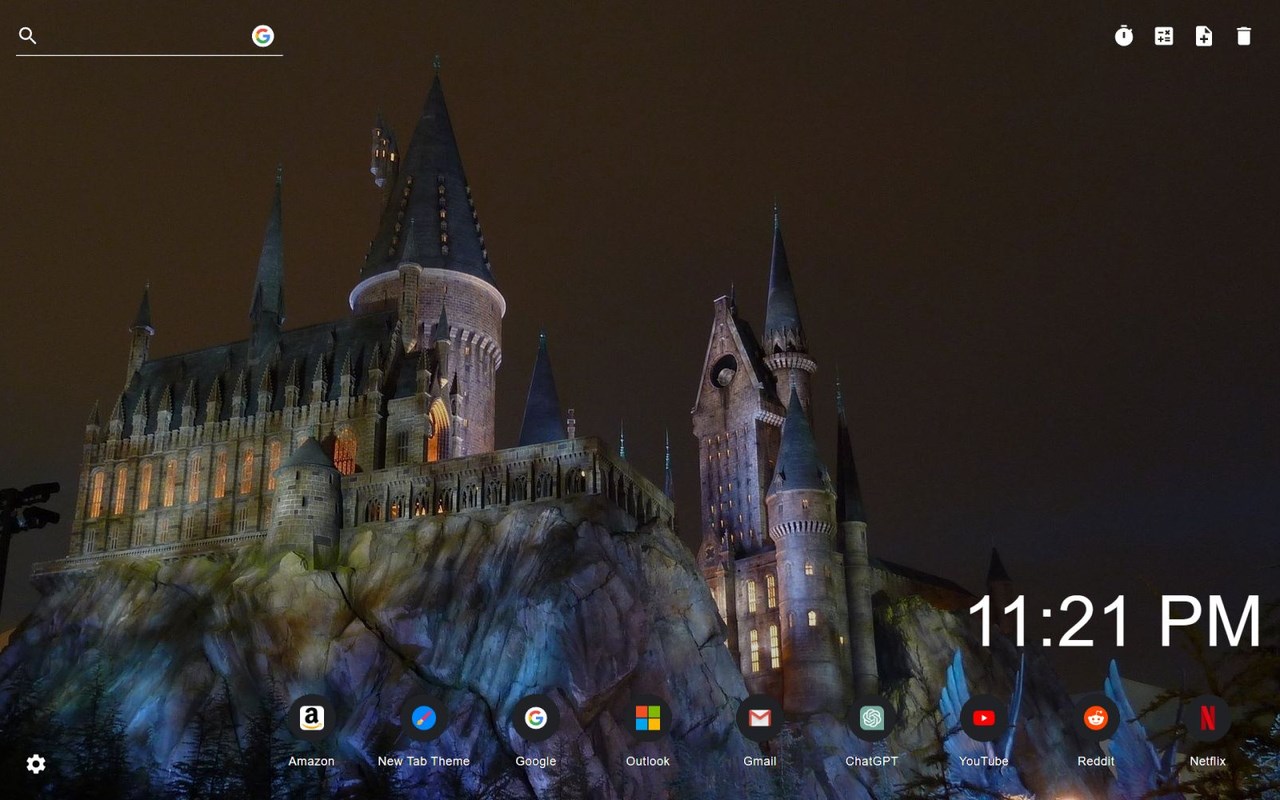Open the Google shortcut icon
The height and width of the screenshot is (800, 1280).
tap(536, 718)
